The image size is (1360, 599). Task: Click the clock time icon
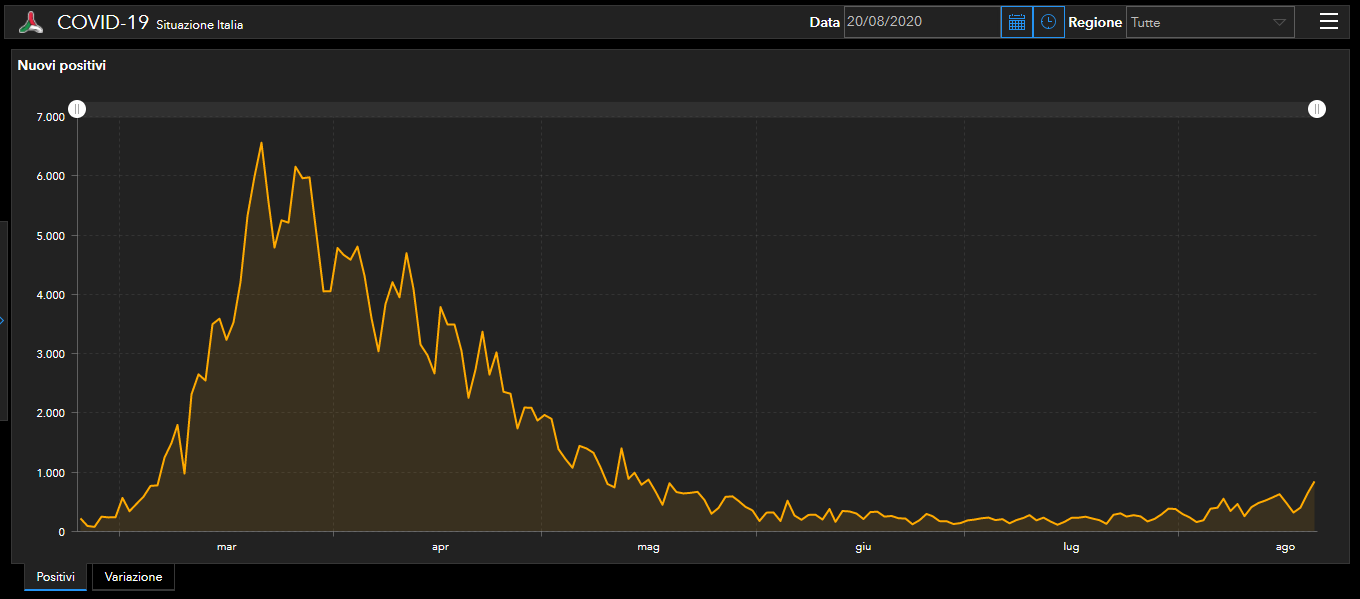tap(1048, 22)
